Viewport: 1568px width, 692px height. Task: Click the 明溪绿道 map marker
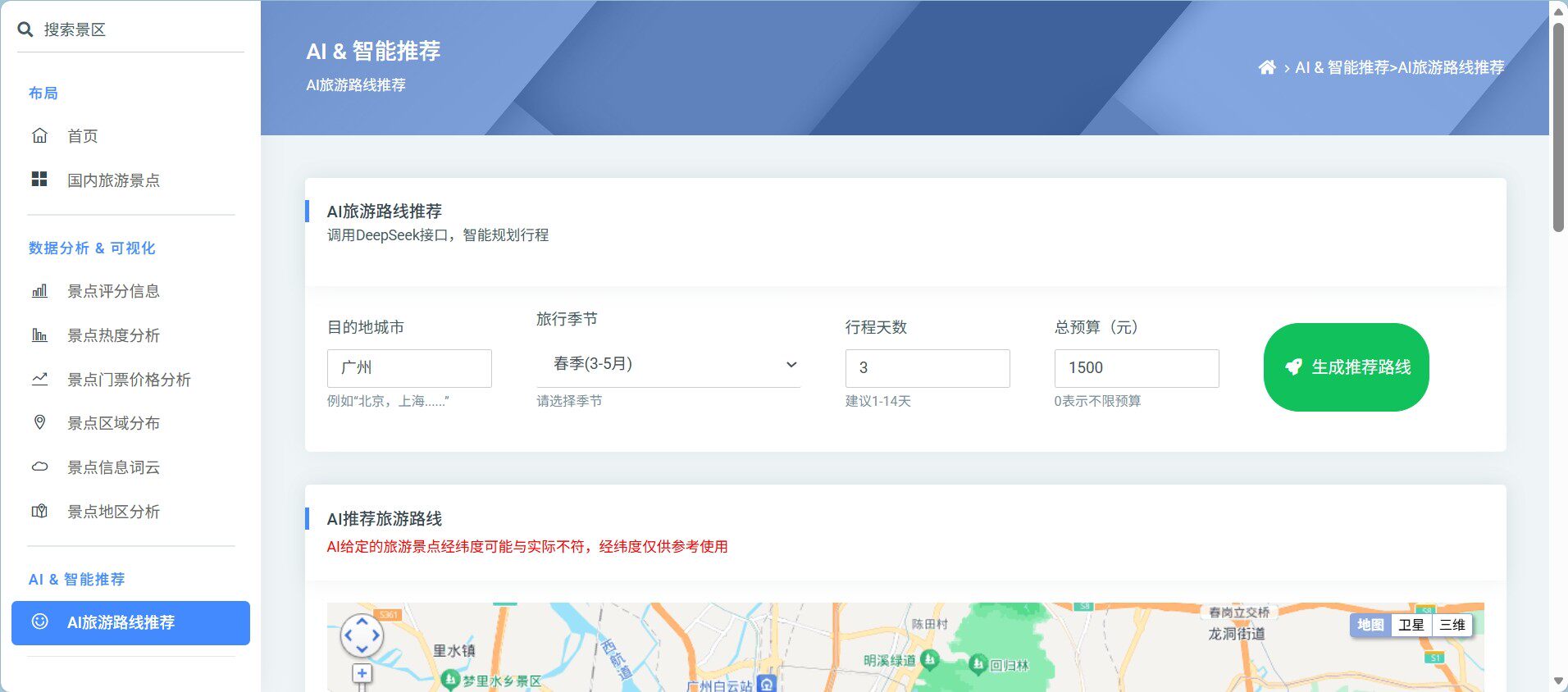(x=929, y=659)
